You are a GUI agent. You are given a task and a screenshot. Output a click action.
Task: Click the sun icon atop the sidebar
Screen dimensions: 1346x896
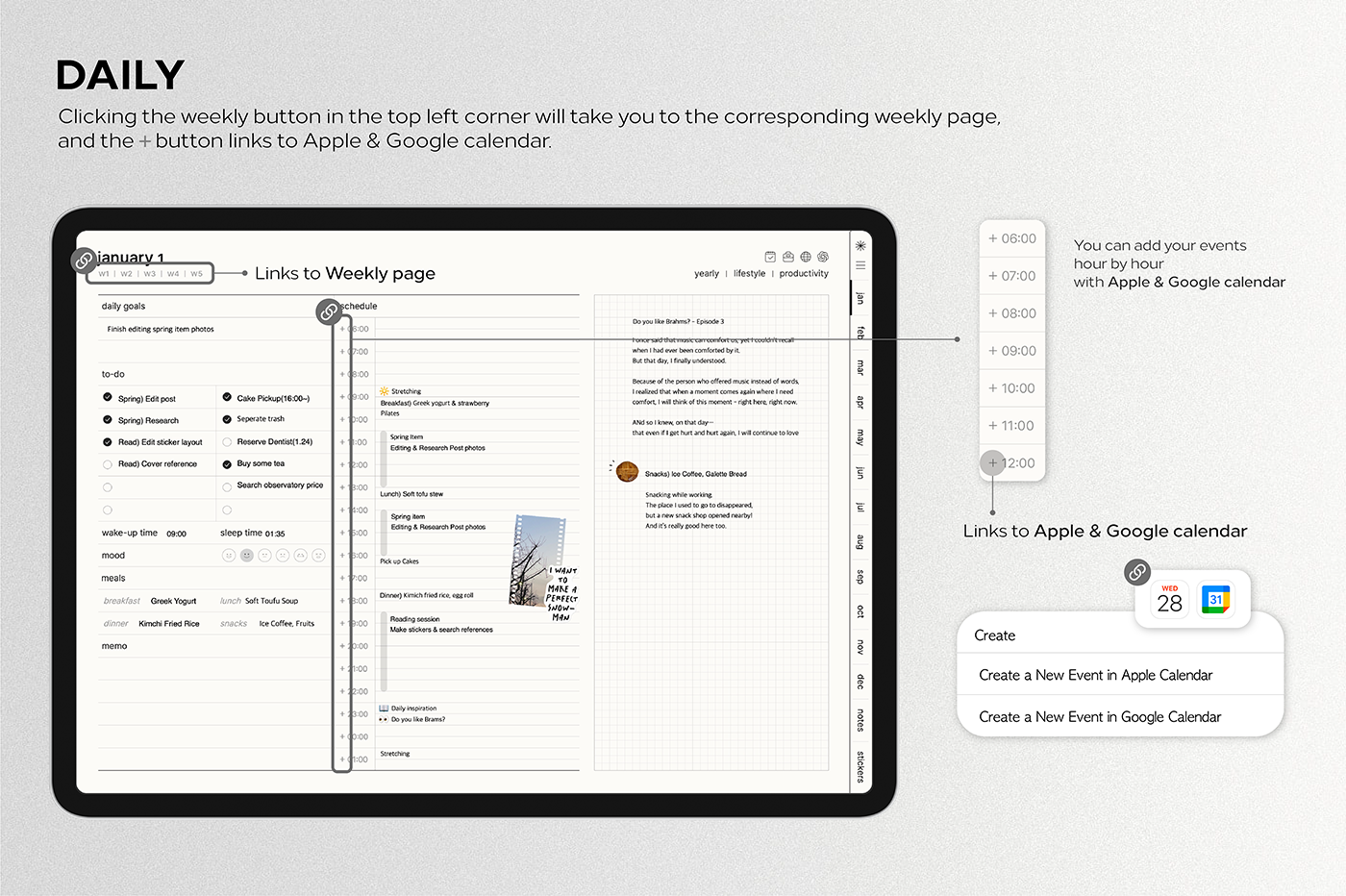coord(860,246)
